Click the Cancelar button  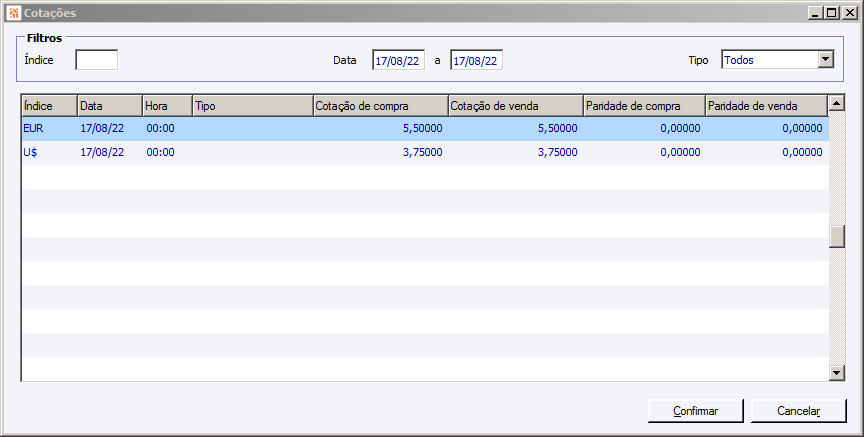798,411
